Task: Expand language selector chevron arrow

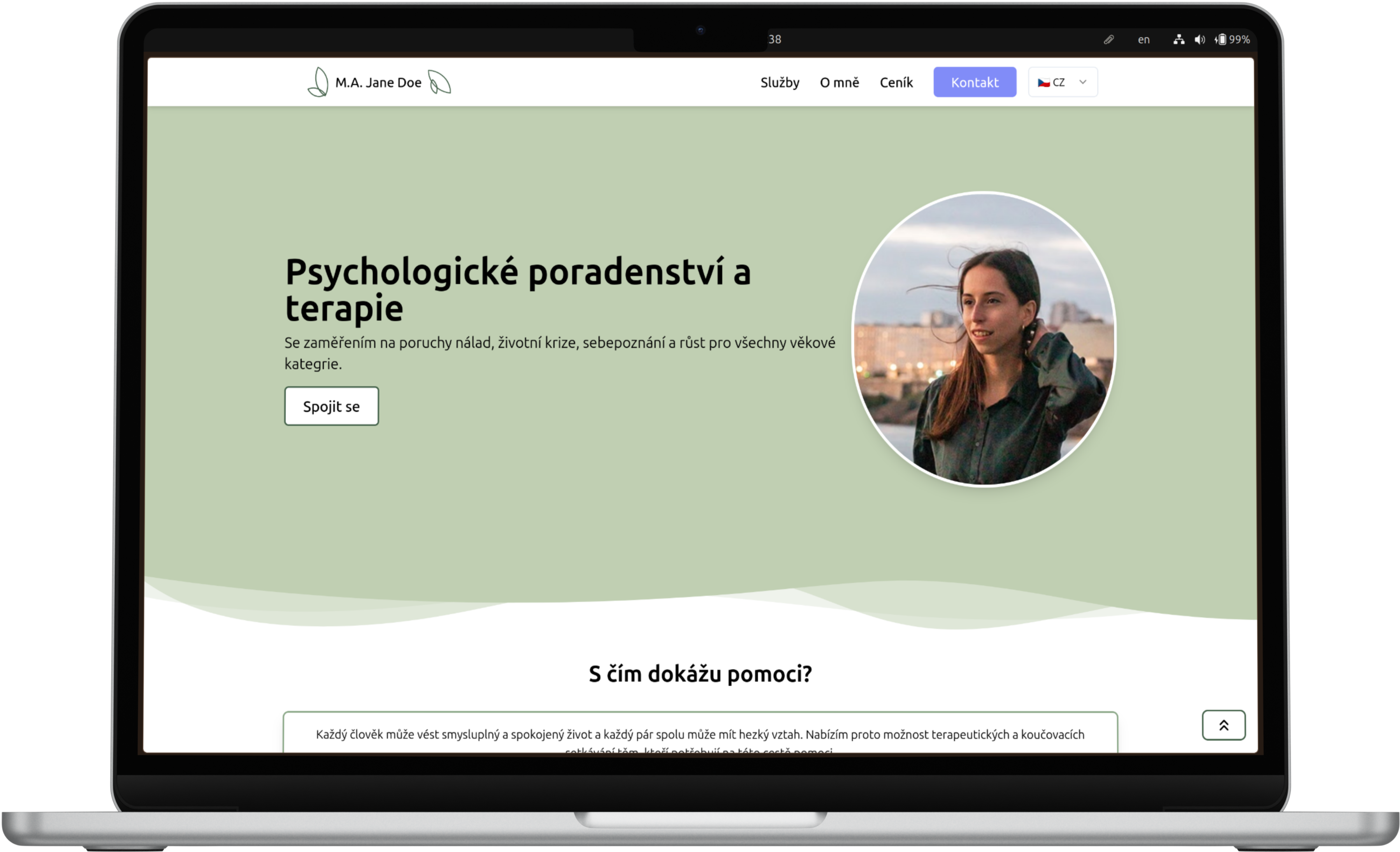Action: (x=1083, y=82)
